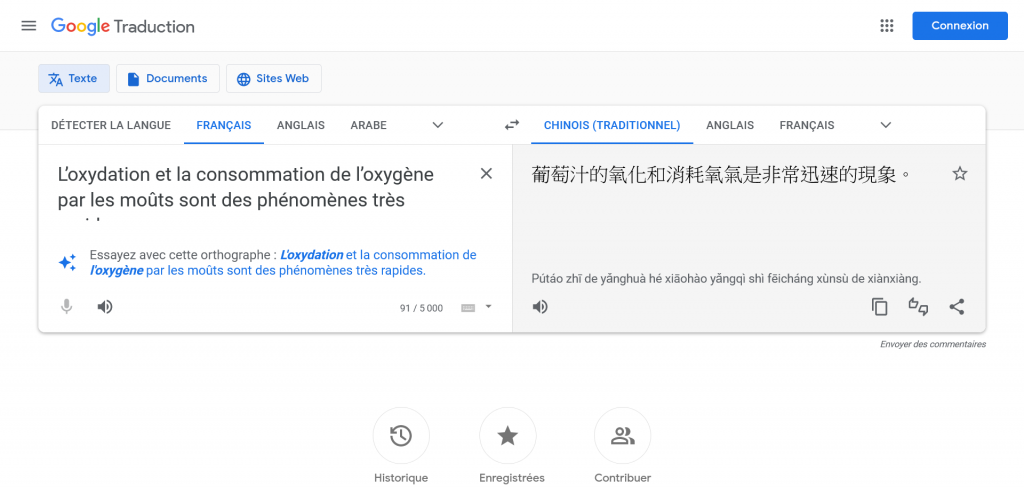Expand the target language list chevron
1024x487 pixels.
click(x=886, y=125)
